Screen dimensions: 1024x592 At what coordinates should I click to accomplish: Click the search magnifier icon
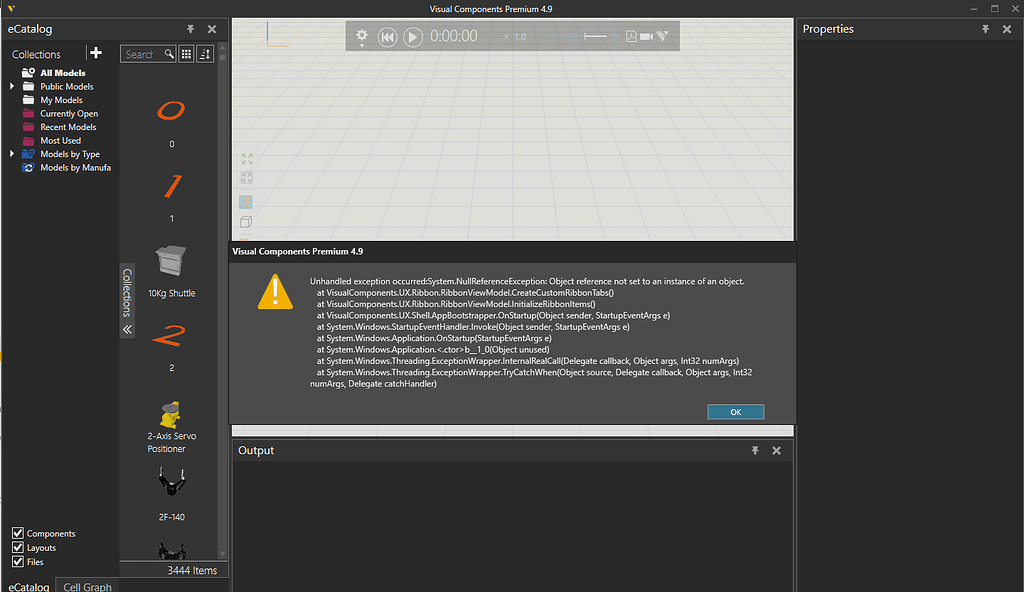(x=169, y=54)
